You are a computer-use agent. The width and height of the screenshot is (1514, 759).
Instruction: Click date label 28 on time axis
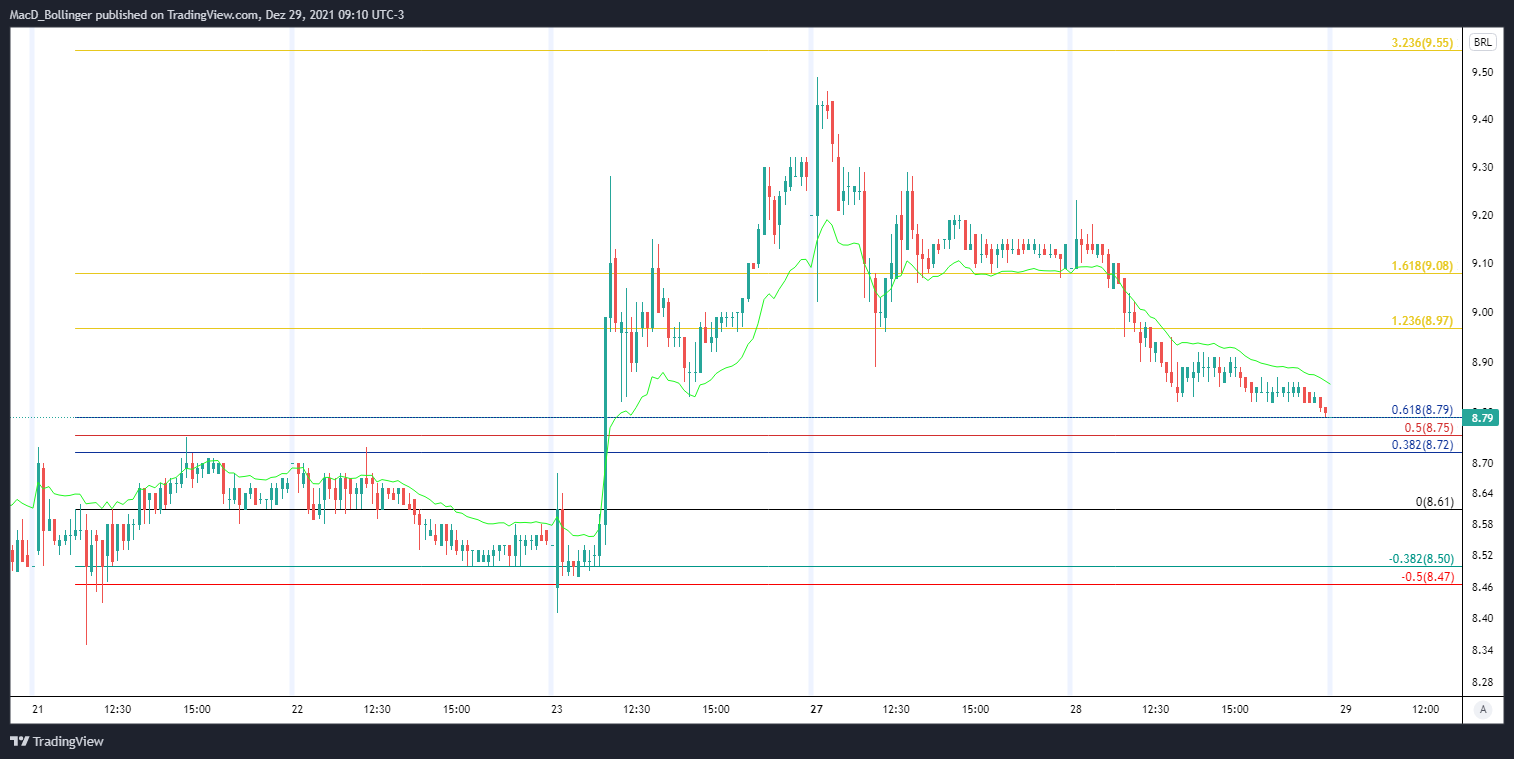(x=1076, y=710)
